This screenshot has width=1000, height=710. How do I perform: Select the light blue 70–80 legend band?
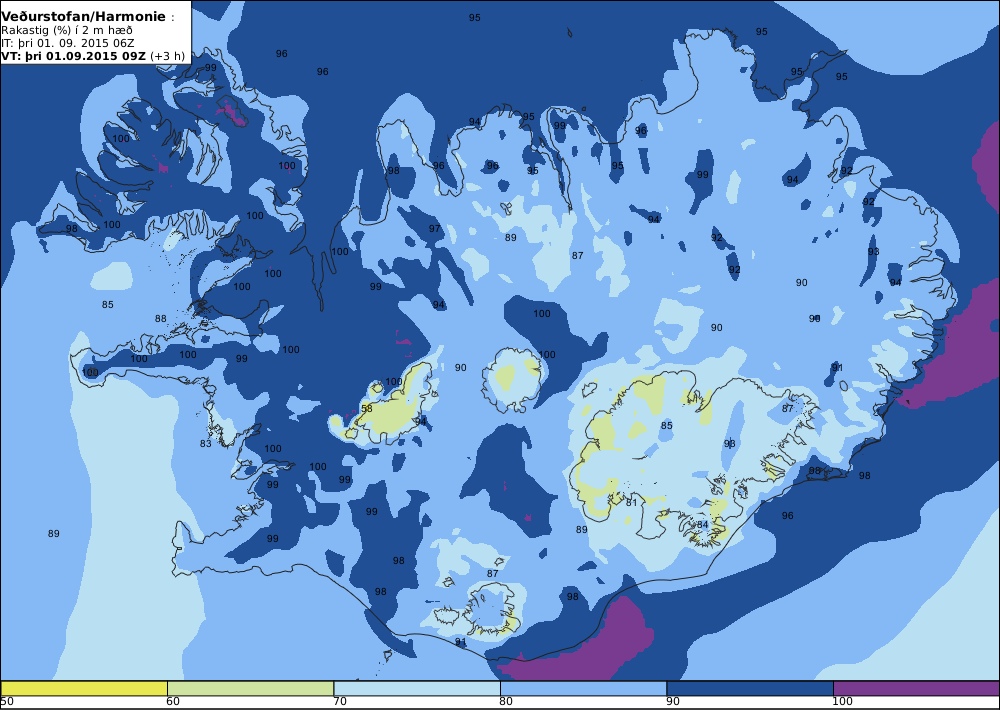click(417, 688)
